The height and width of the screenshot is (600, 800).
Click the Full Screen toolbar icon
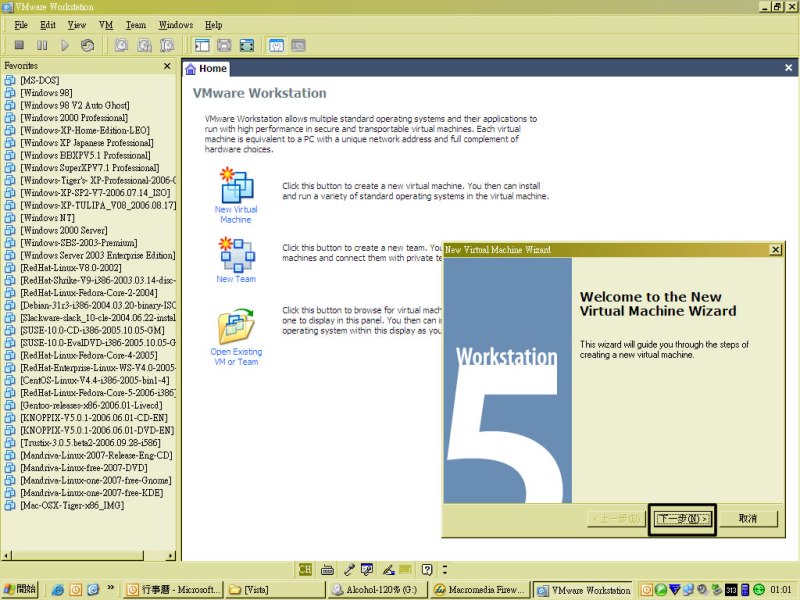[247, 45]
